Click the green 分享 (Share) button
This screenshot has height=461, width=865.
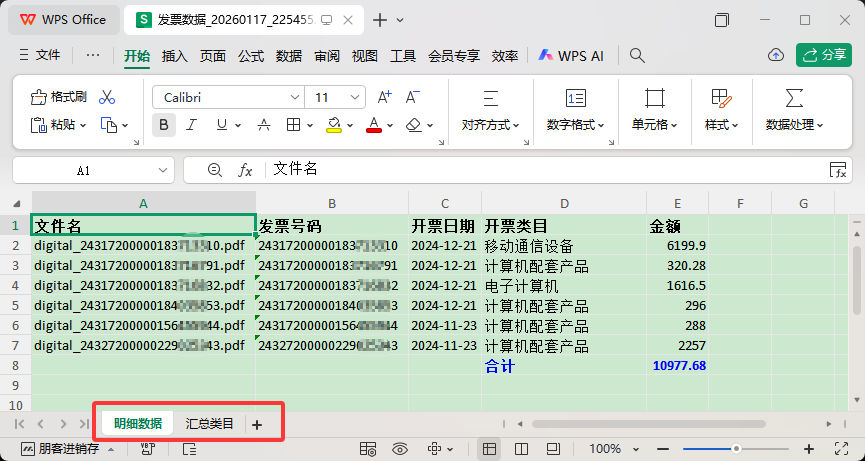click(x=824, y=55)
